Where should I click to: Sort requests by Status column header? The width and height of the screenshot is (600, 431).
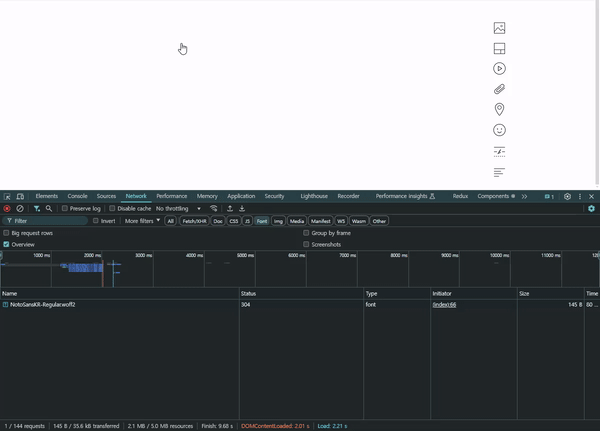click(301, 294)
